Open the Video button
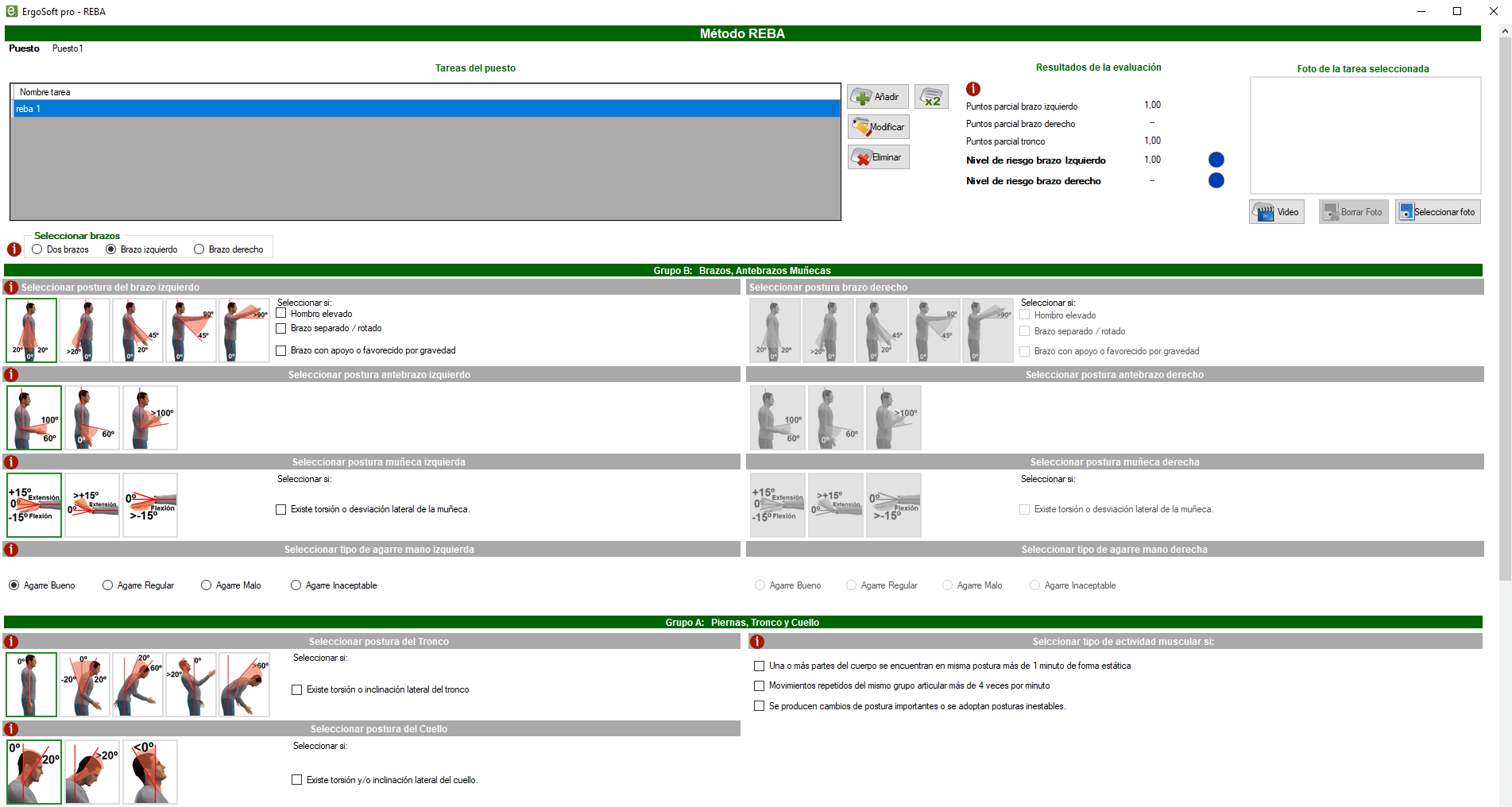The height and width of the screenshot is (807, 1512). (x=1277, y=212)
